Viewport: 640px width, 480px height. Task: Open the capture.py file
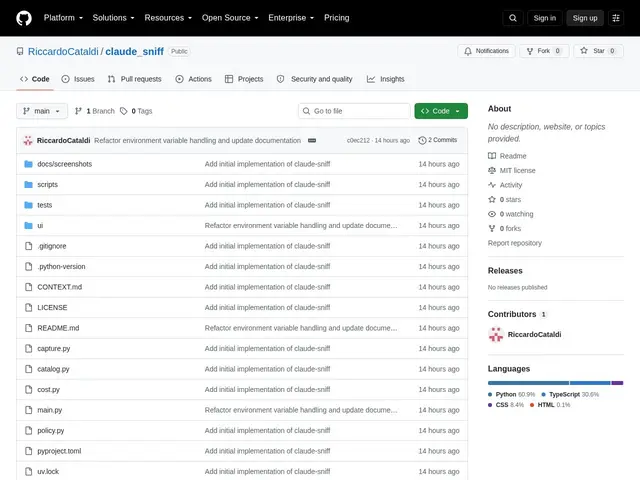point(53,349)
